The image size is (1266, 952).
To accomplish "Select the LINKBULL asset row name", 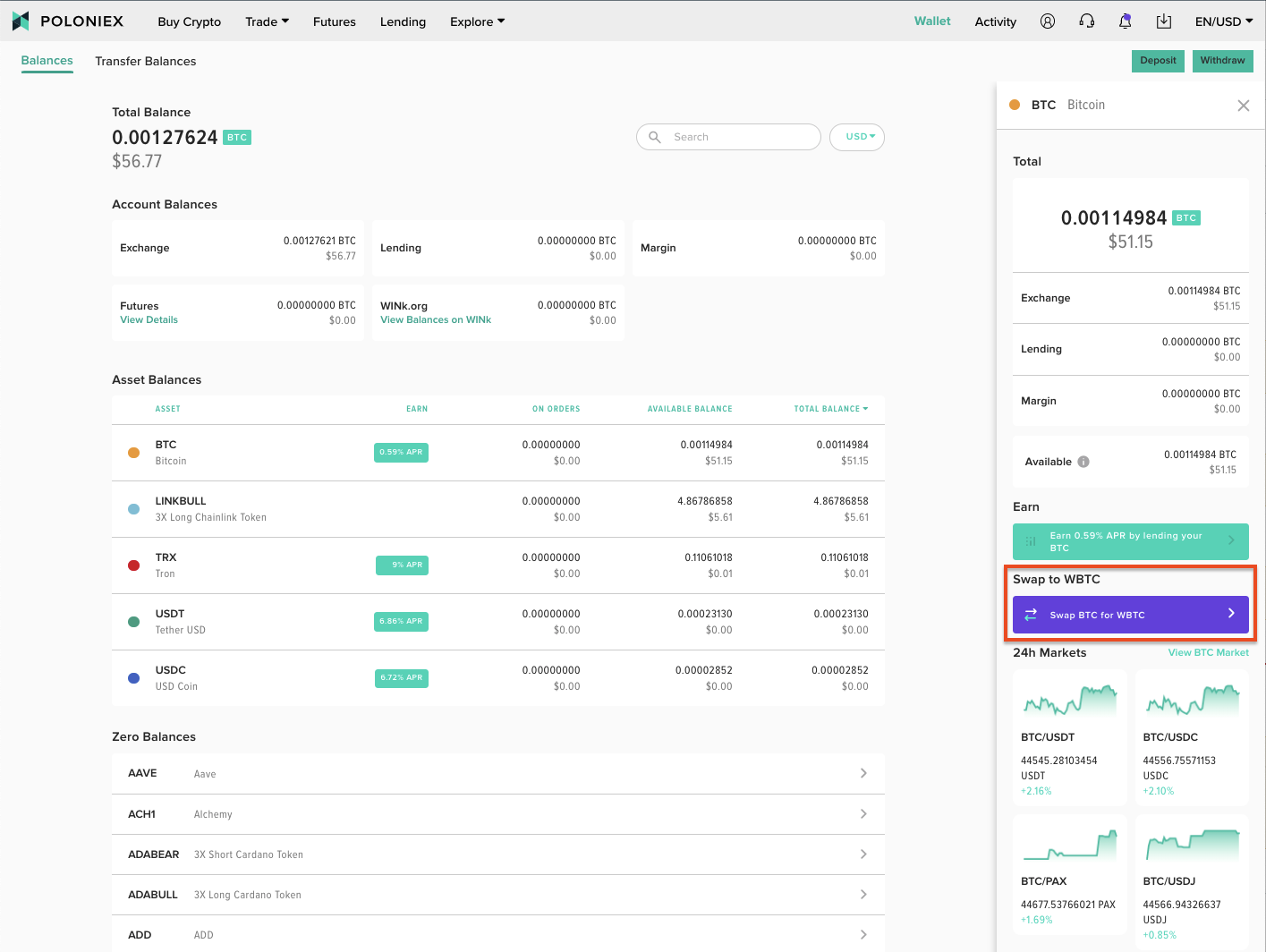I will click(181, 501).
